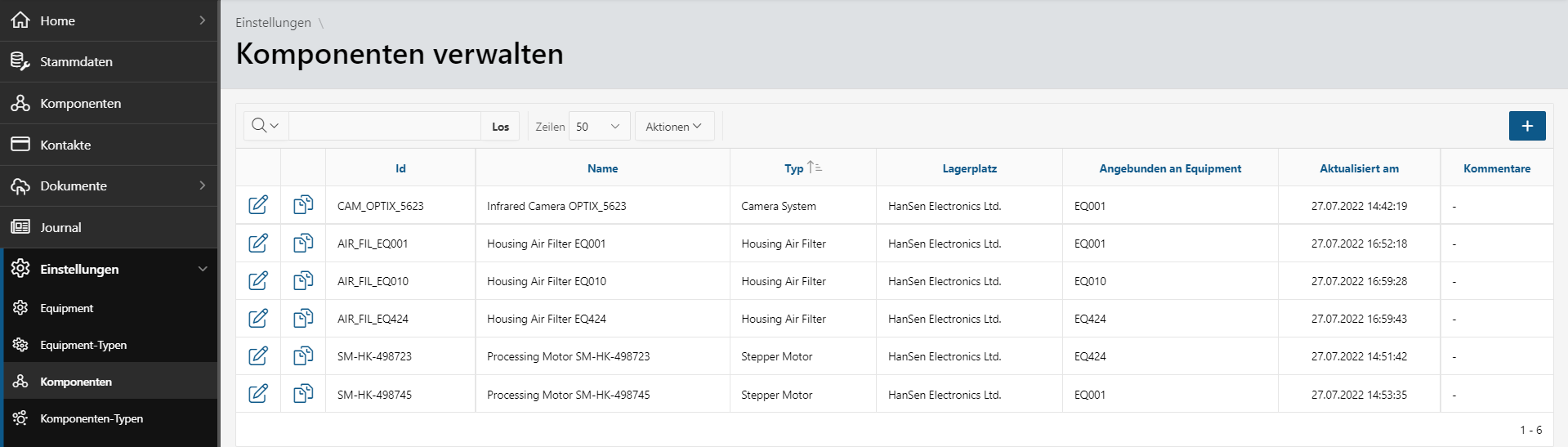The image size is (1568, 447).
Task: Edit the AIR_FIL_EQ424 component
Action: 258,318
